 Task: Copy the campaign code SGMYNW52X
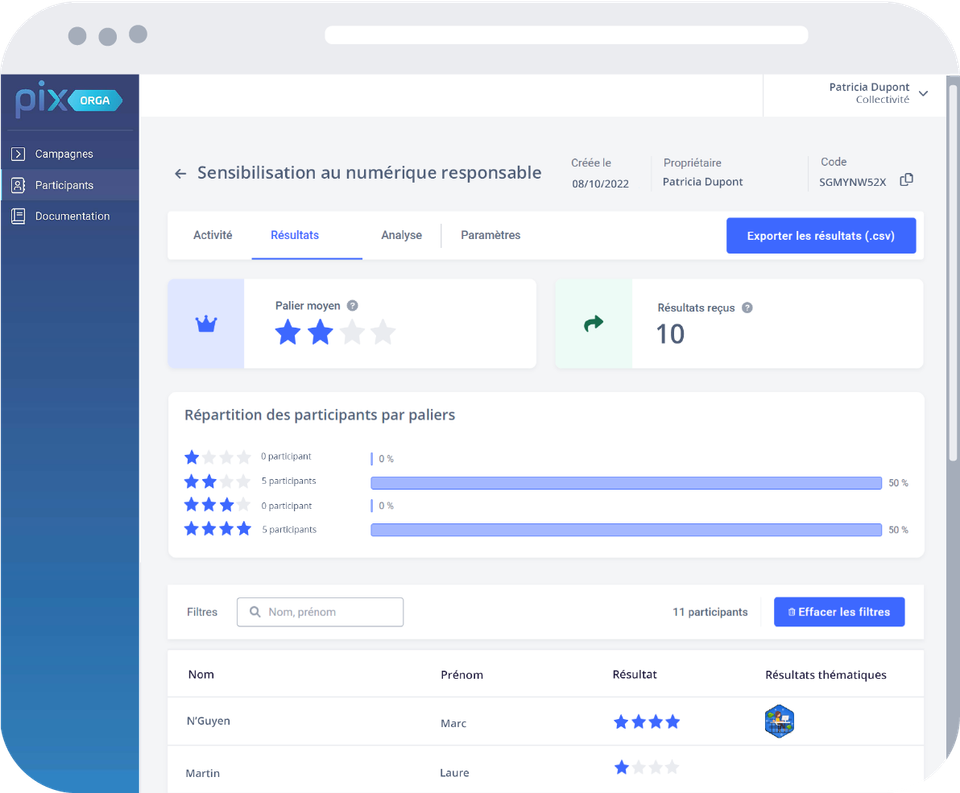pos(906,180)
